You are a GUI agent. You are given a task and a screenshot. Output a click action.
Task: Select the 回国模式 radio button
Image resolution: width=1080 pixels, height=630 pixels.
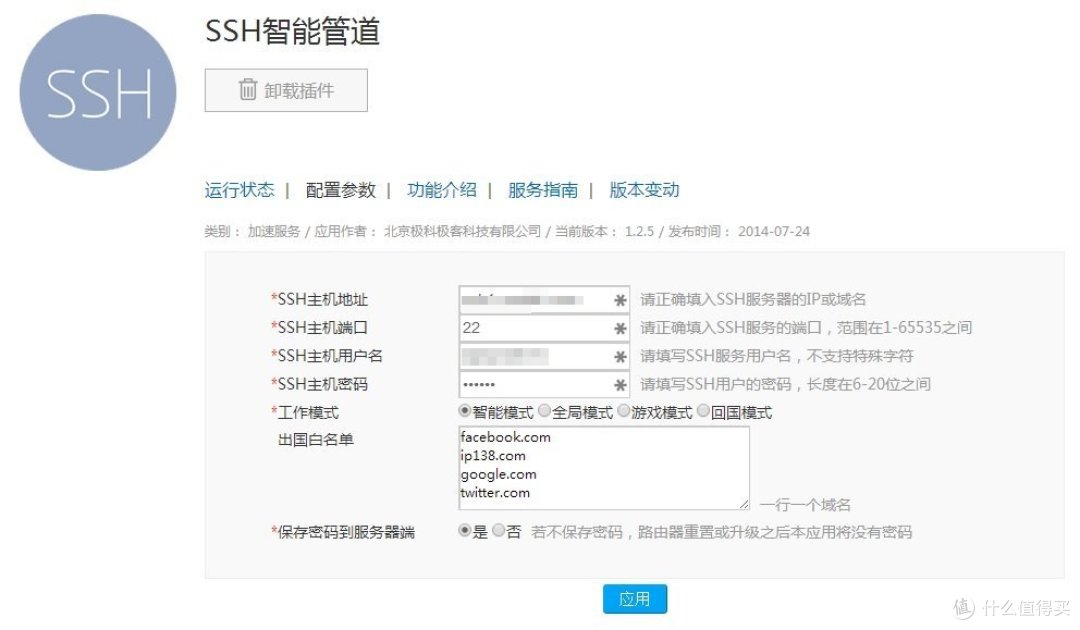(x=703, y=411)
